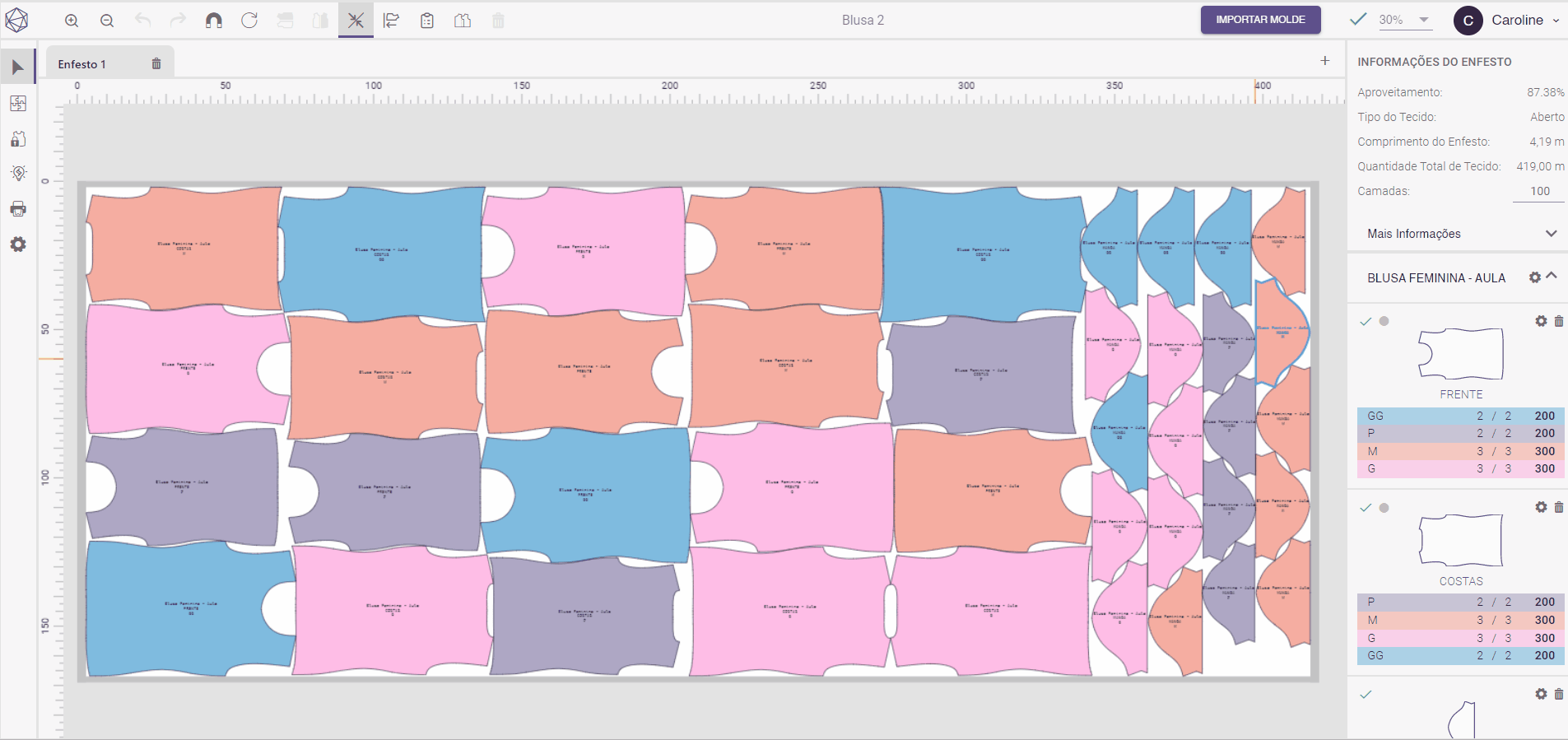This screenshot has width=1568, height=740.
Task: Click the blue GG row under COSTAS
Action: point(1460,655)
